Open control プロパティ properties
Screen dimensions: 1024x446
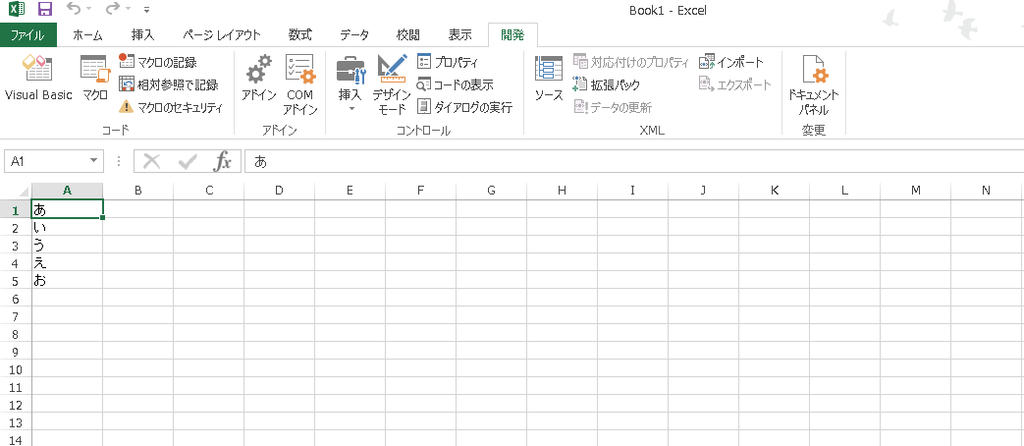[x=447, y=63]
